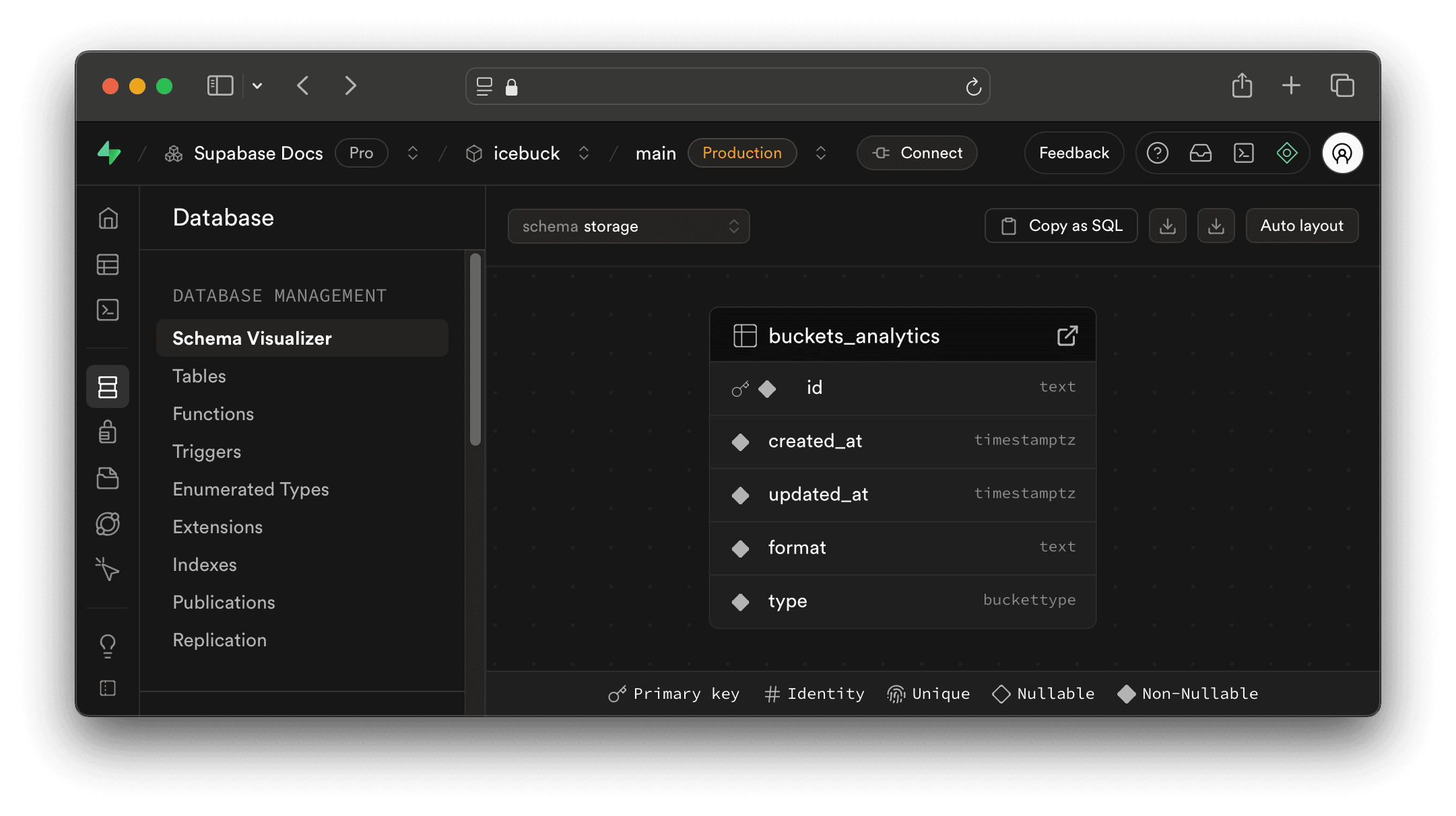The height and width of the screenshot is (816, 1456).
Task: Open the Storage folder sidebar icon
Action: [108, 478]
